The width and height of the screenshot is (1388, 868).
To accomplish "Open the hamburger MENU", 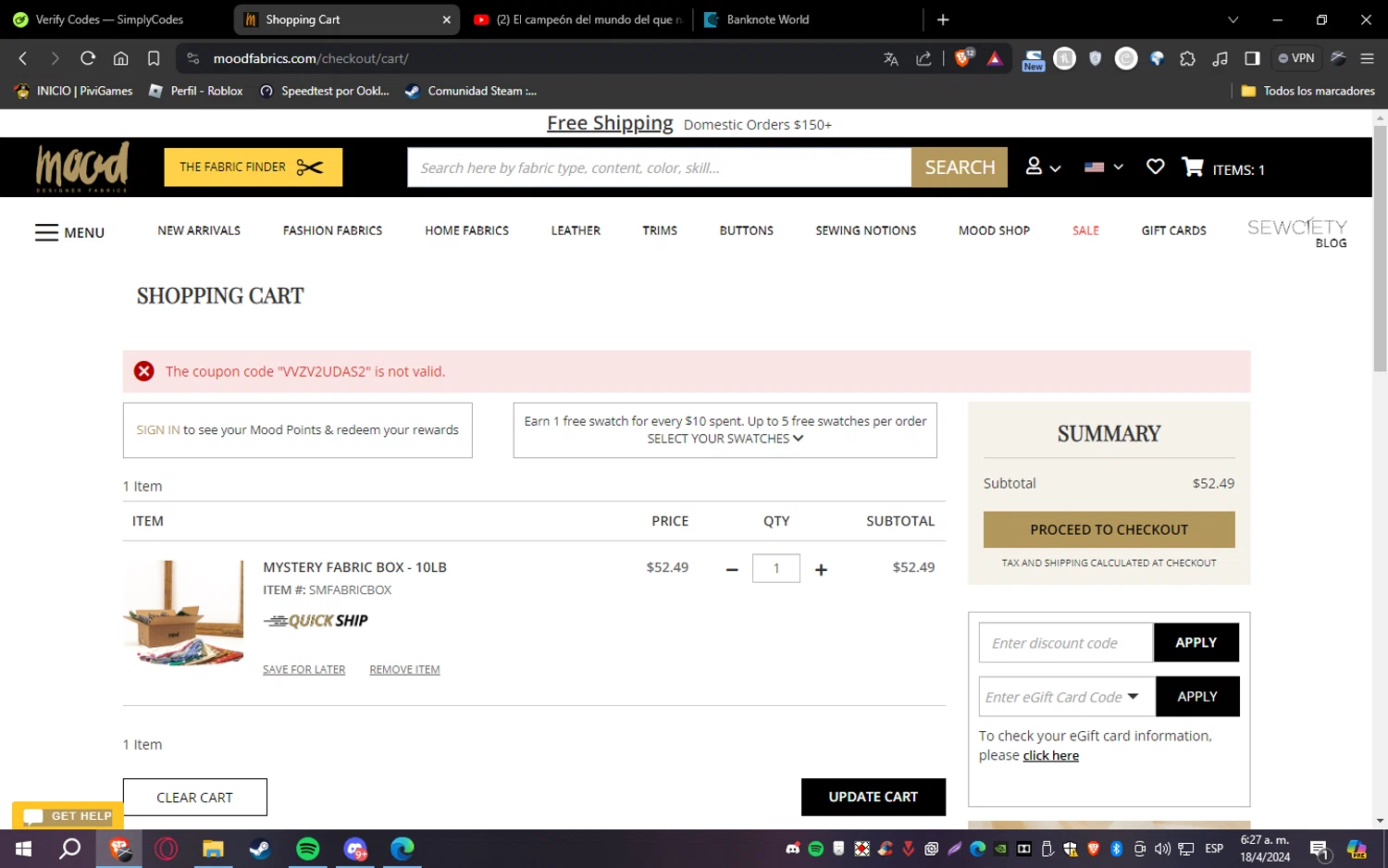I will [x=70, y=232].
